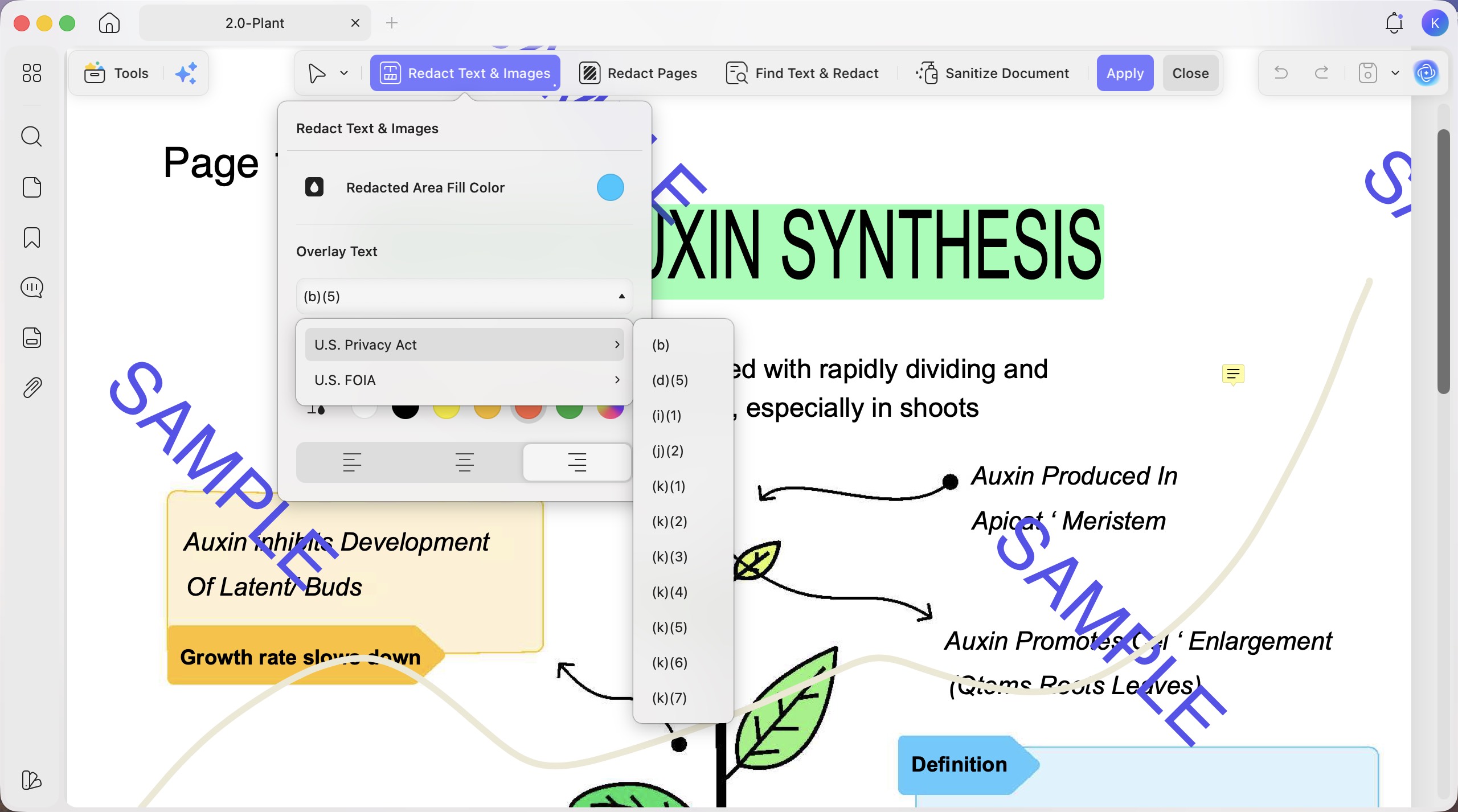1458x812 pixels.
Task: Click the 'Growth rate slows down' label
Action: pyautogui.click(x=300, y=657)
